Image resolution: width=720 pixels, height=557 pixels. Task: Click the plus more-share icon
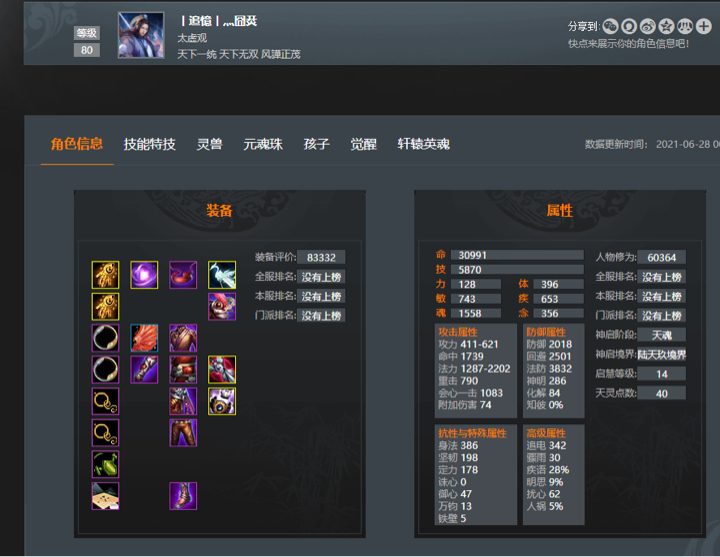[x=703, y=27]
